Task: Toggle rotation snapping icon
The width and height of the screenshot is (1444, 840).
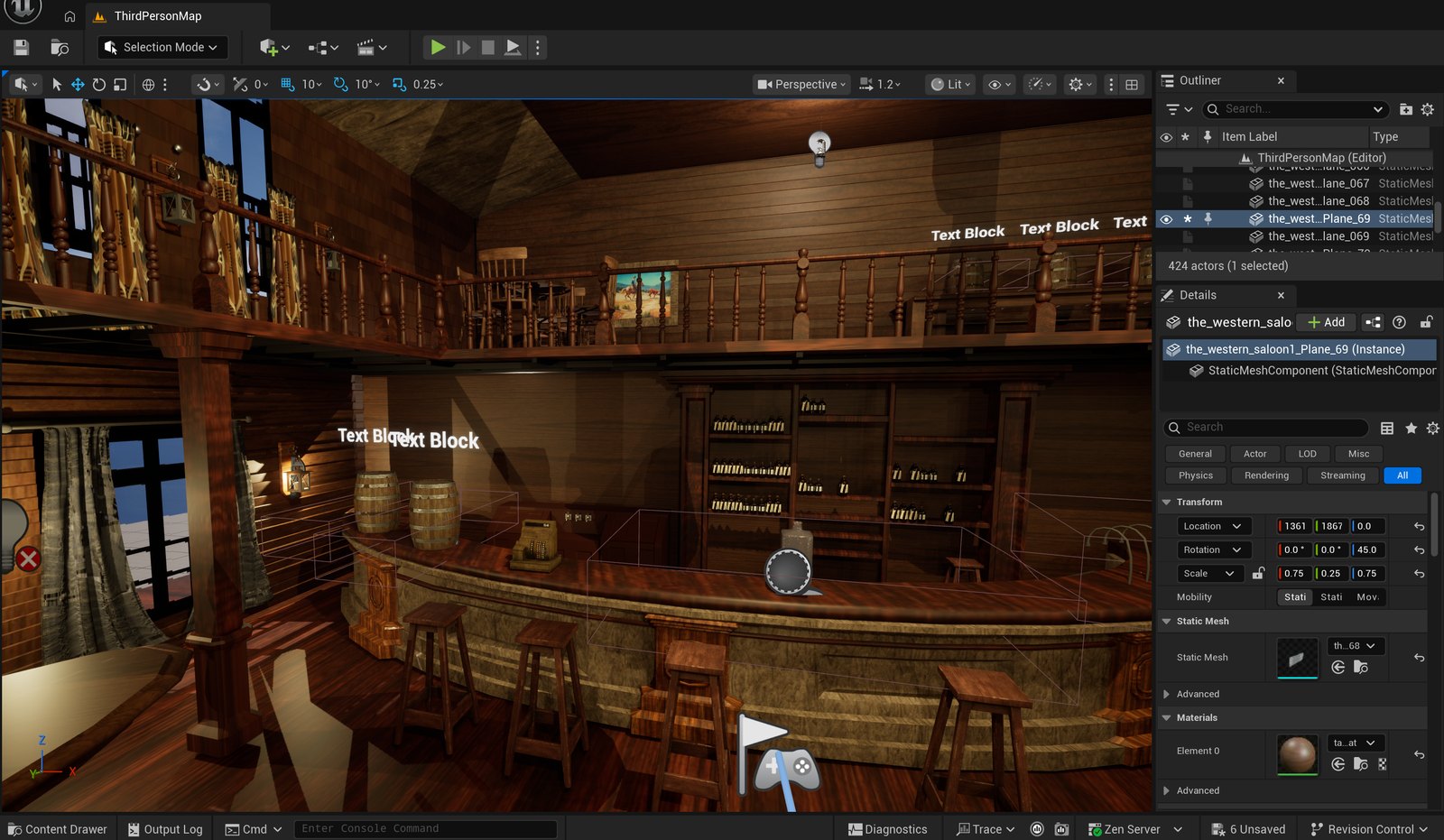Action: [340, 84]
